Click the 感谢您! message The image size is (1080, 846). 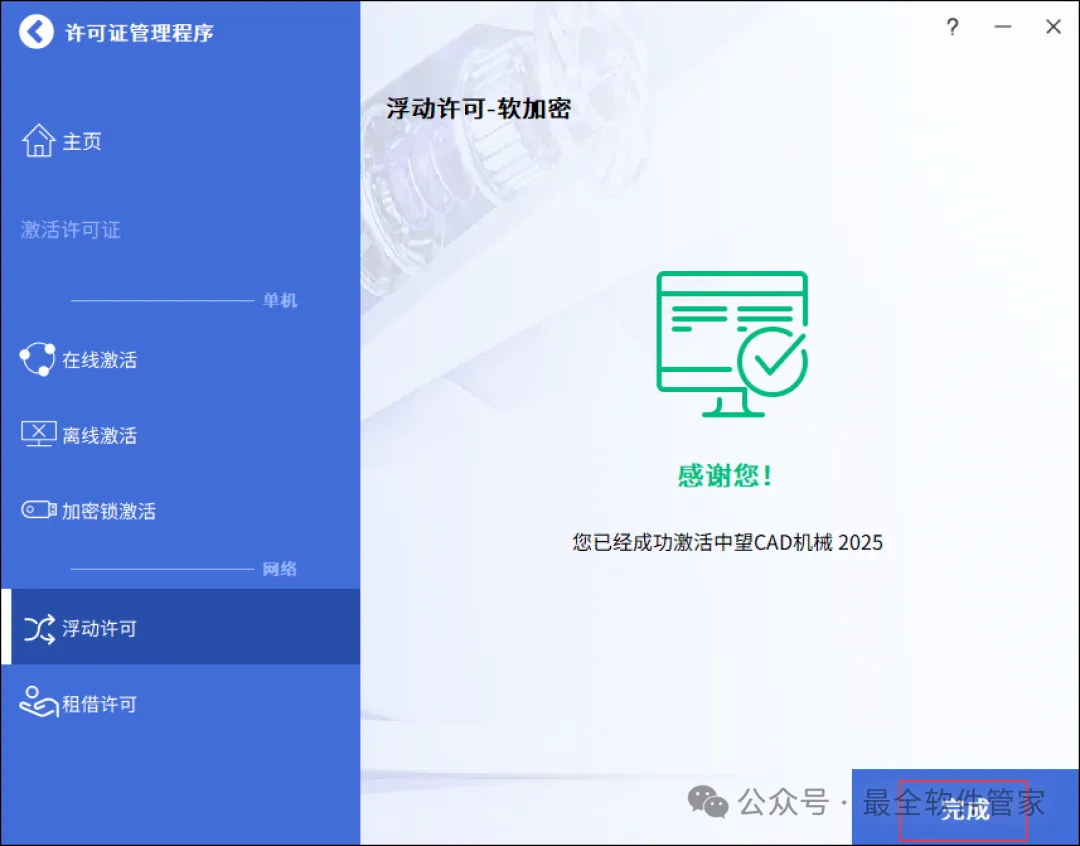725,475
